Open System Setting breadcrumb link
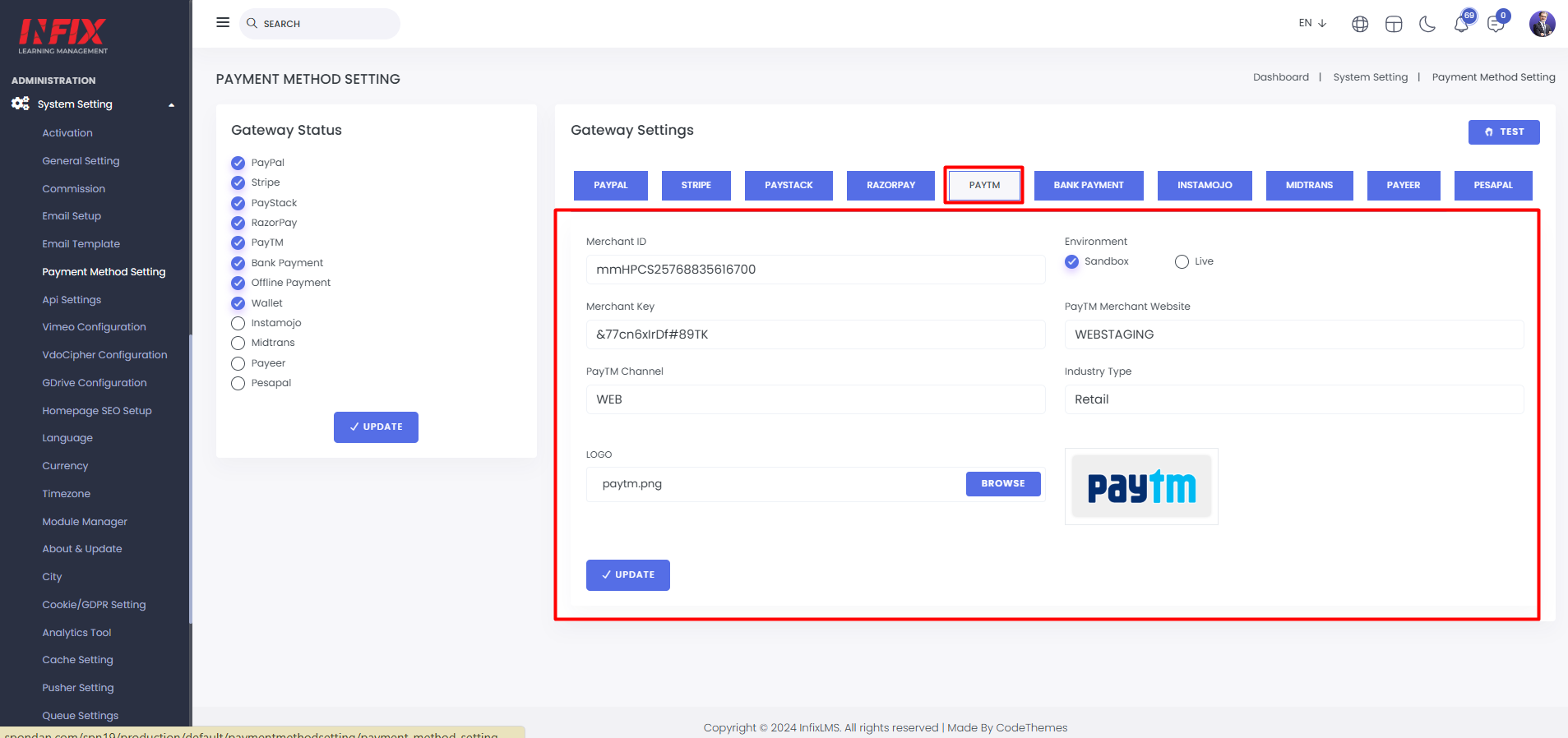The height and width of the screenshot is (738, 1568). pyautogui.click(x=1371, y=77)
